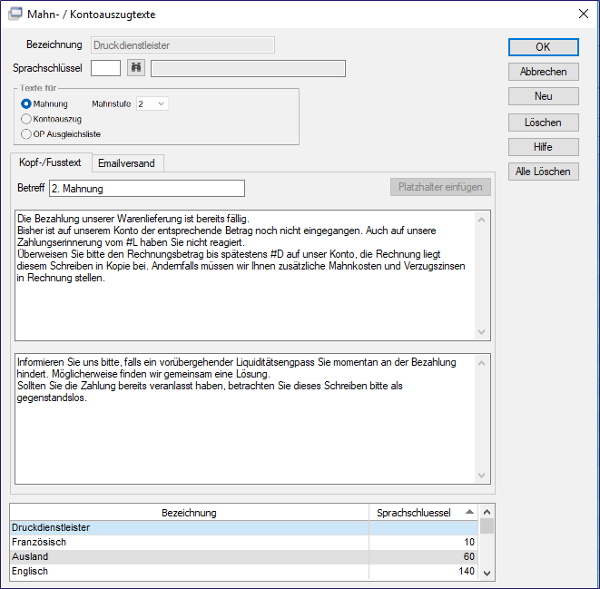Click into the Betreff field with 2. Mahnung

[x=147, y=189]
